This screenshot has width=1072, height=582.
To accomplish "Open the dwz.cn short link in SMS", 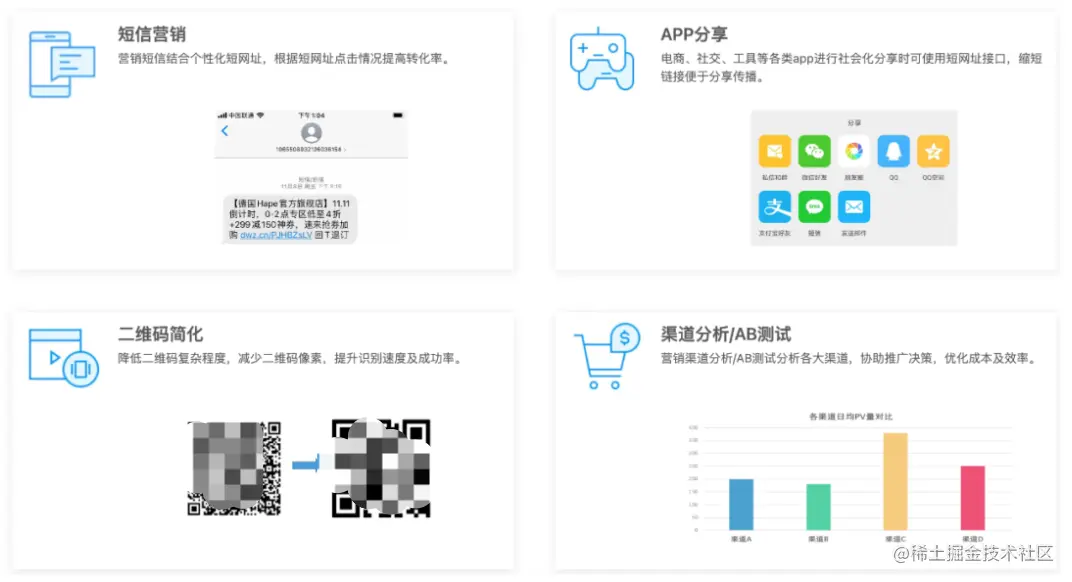I will 276,235.
